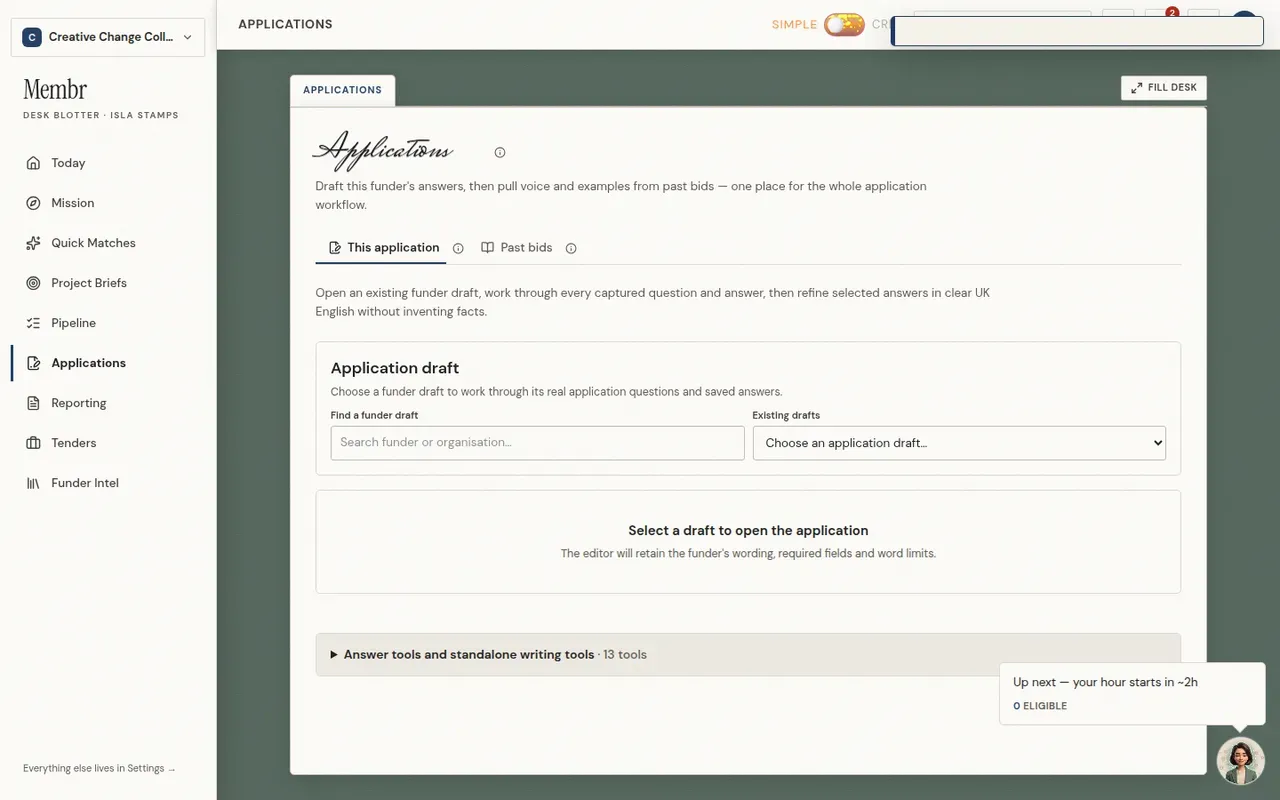Toggle the Simple mode switch

[844, 25]
